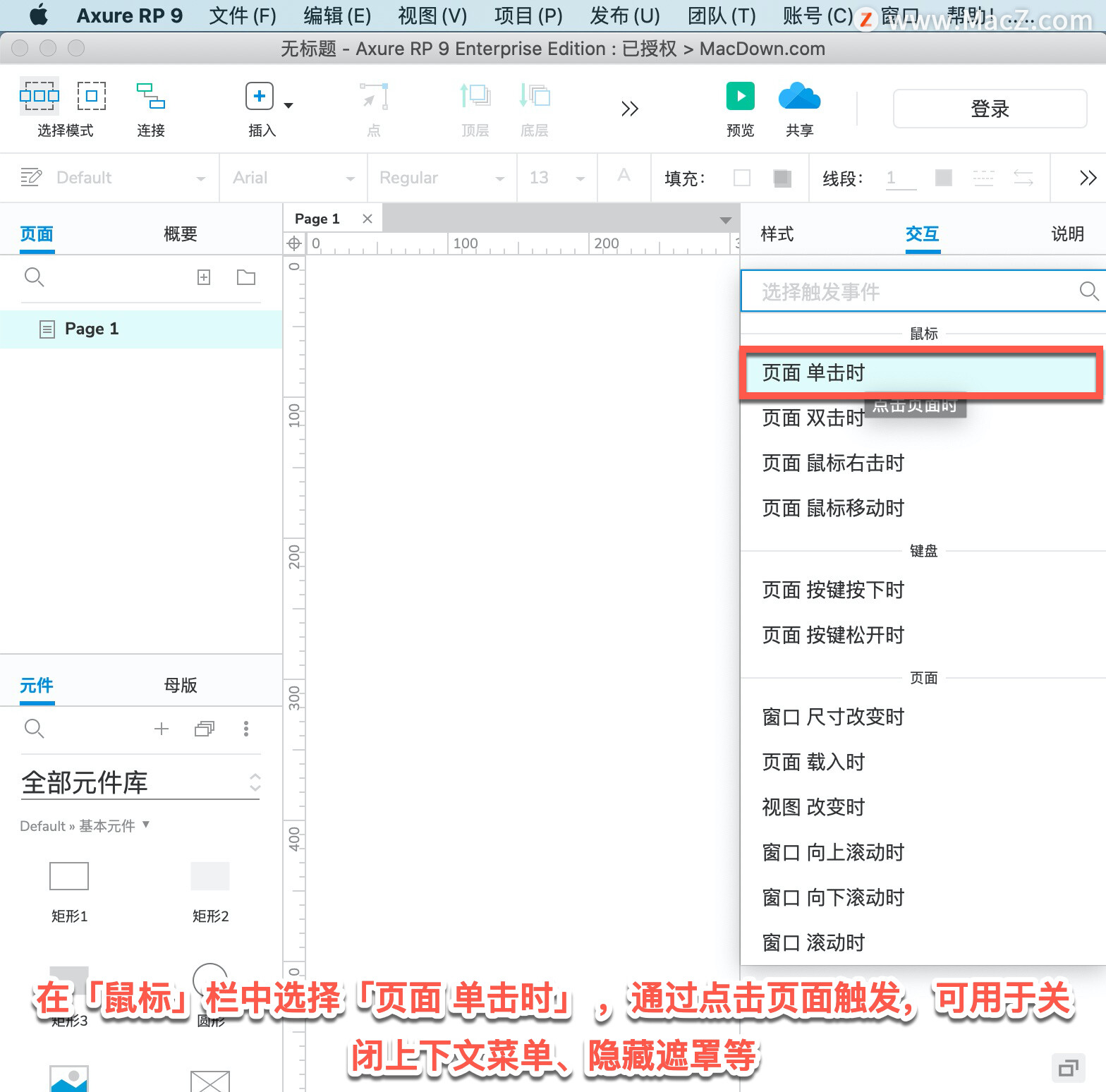Click the 登录 login button
The image size is (1106, 1092).
pyautogui.click(x=990, y=109)
